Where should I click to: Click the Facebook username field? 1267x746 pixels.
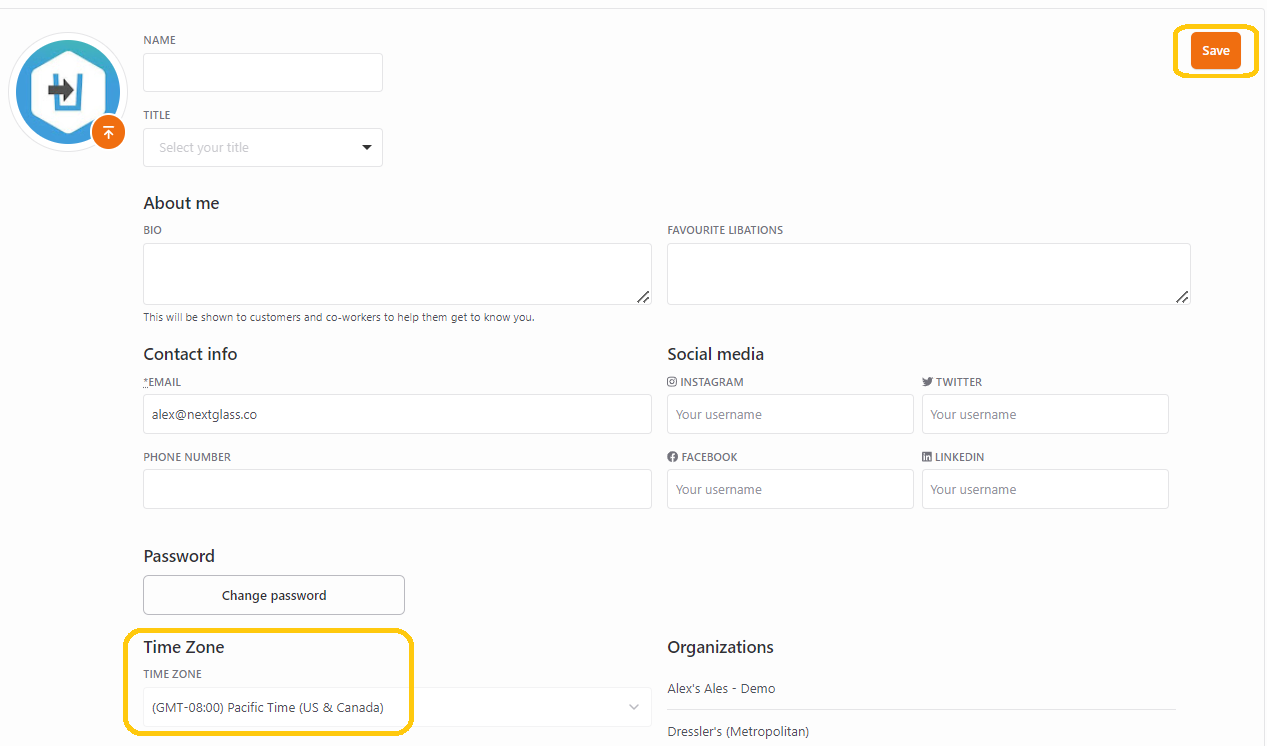pyautogui.click(x=790, y=489)
